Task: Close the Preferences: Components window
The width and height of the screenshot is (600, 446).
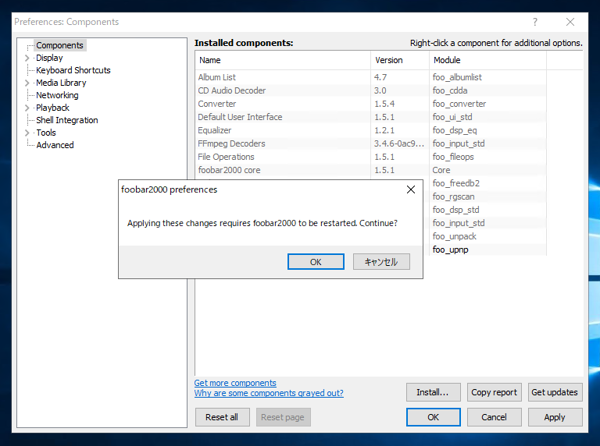Action: click(x=570, y=22)
